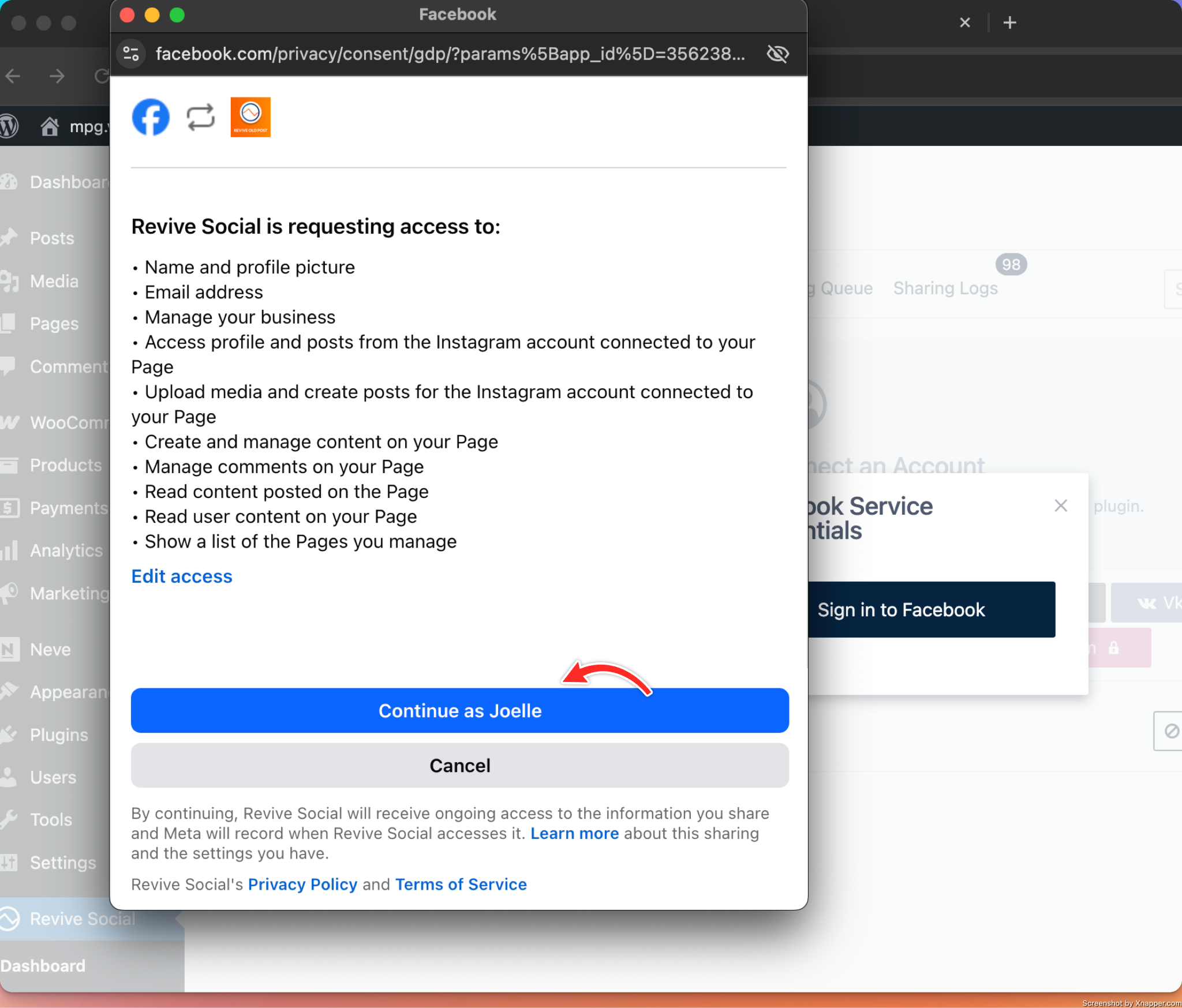Viewport: 1182px width, 1008px height.
Task: Click the site settings icon in address bar
Action: (x=132, y=54)
